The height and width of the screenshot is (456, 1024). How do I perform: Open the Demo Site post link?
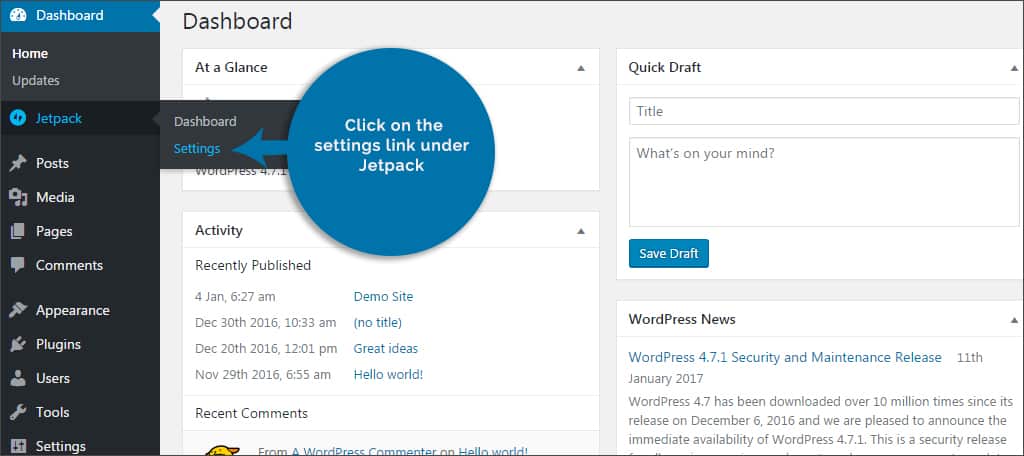pyautogui.click(x=383, y=297)
